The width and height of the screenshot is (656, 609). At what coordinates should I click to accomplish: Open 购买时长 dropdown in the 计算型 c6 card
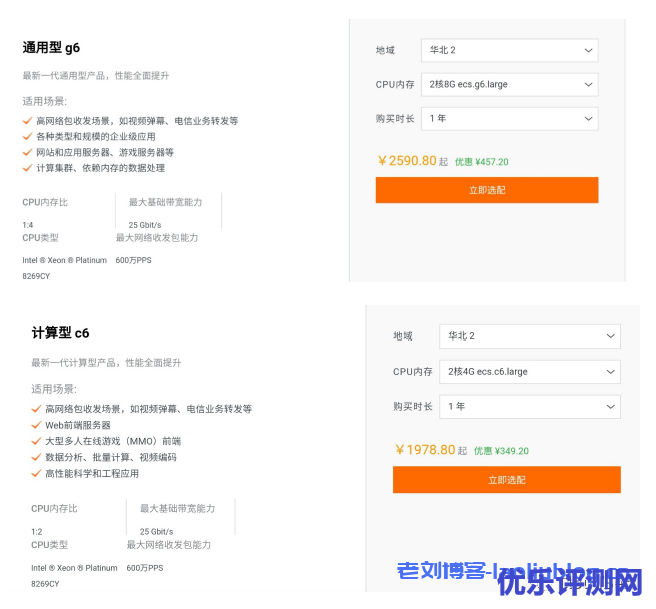point(530,406)
